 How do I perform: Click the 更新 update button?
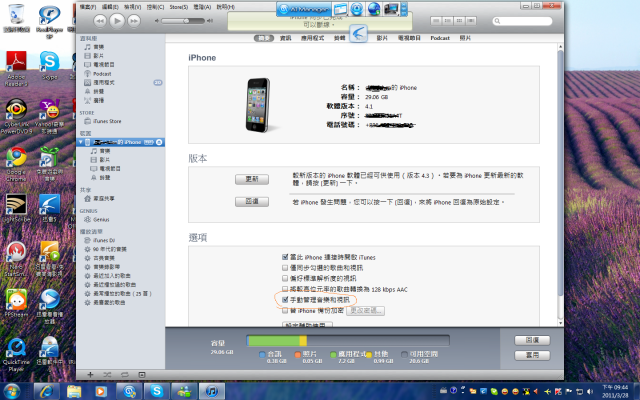(x=252, y=179)
